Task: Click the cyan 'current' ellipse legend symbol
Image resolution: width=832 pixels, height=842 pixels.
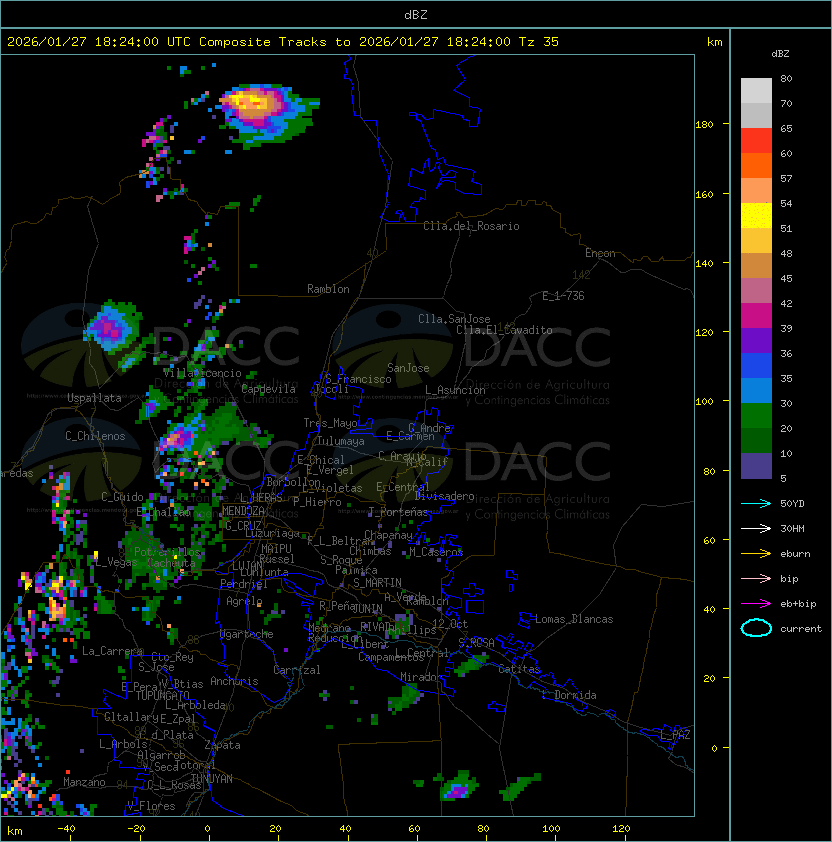Action: click(756, 628)
